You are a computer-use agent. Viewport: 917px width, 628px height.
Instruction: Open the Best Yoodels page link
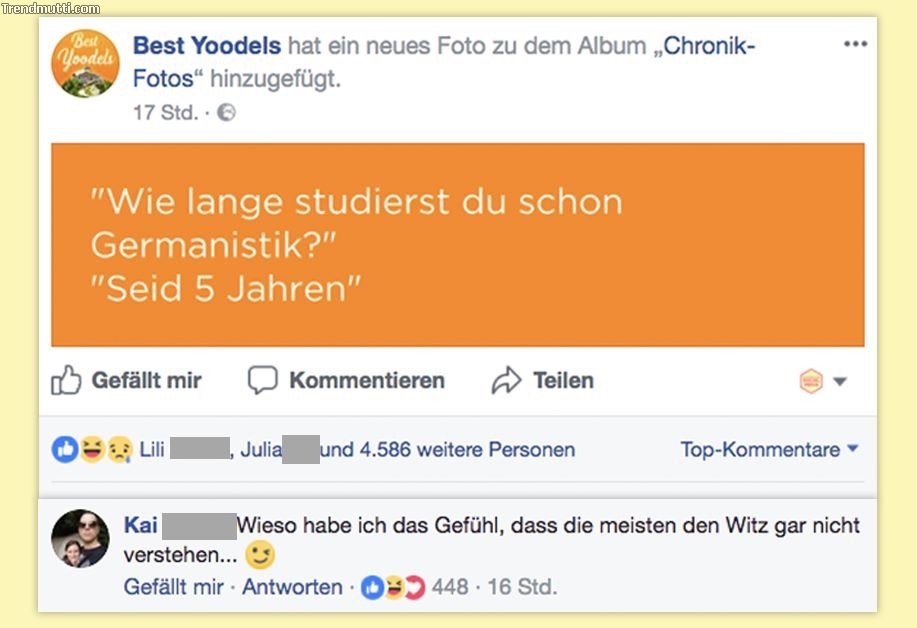(207, 46)
